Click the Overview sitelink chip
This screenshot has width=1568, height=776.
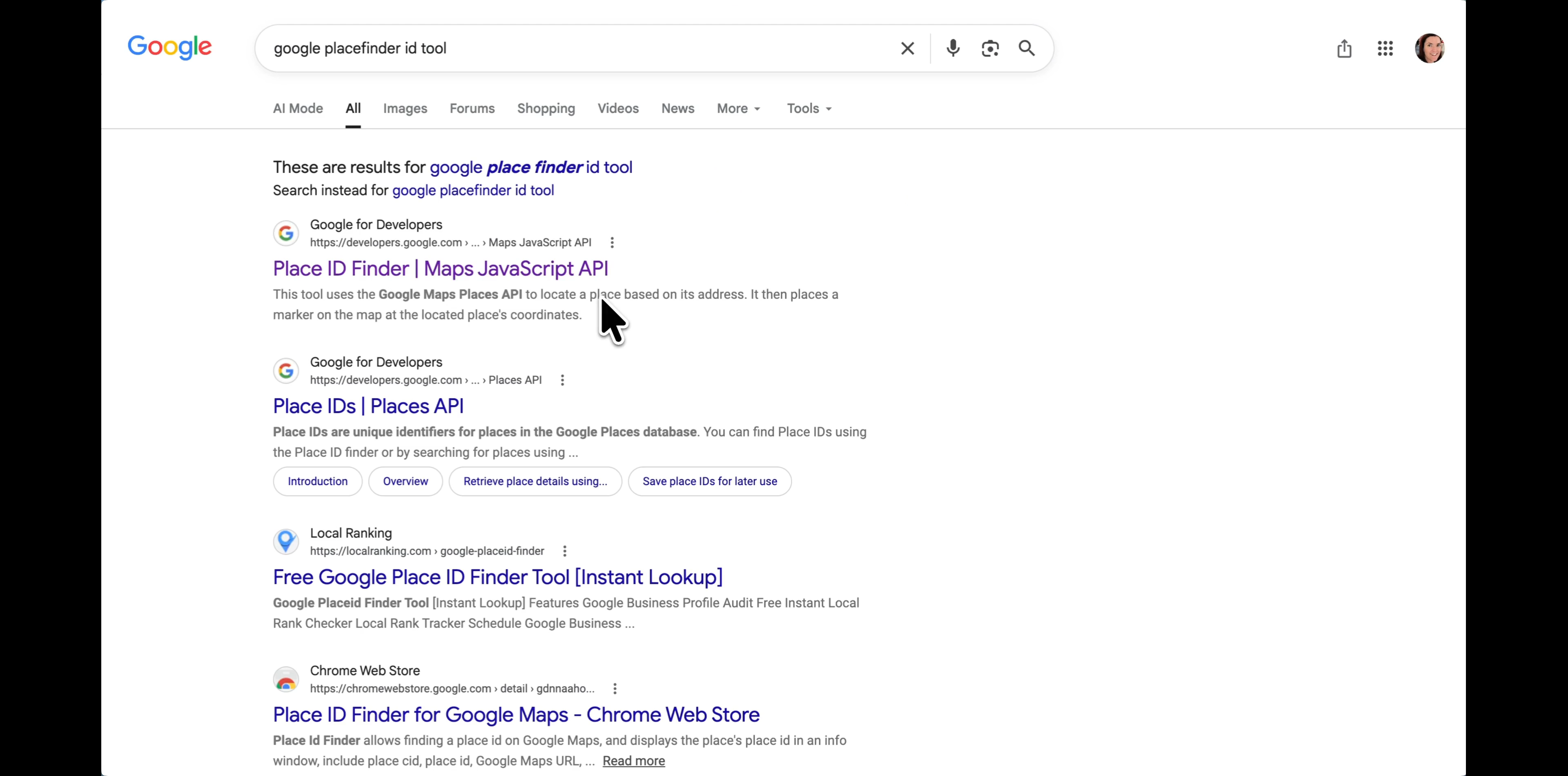pos(405,482)
